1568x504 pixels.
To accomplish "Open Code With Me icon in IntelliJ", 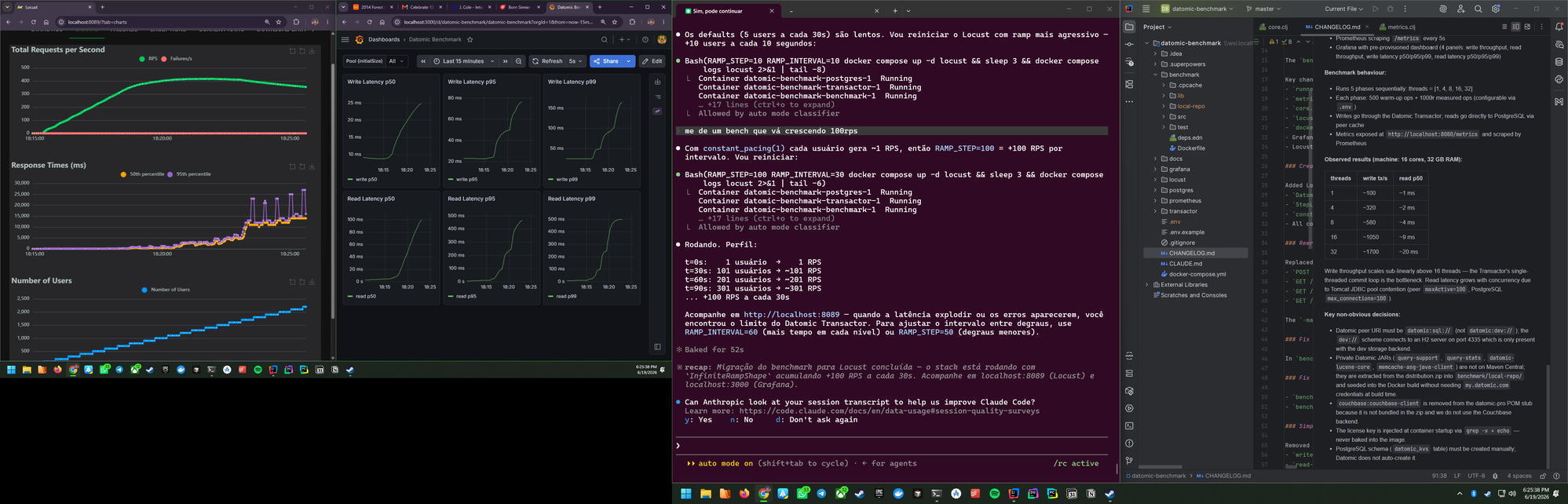I will 1460,9.
